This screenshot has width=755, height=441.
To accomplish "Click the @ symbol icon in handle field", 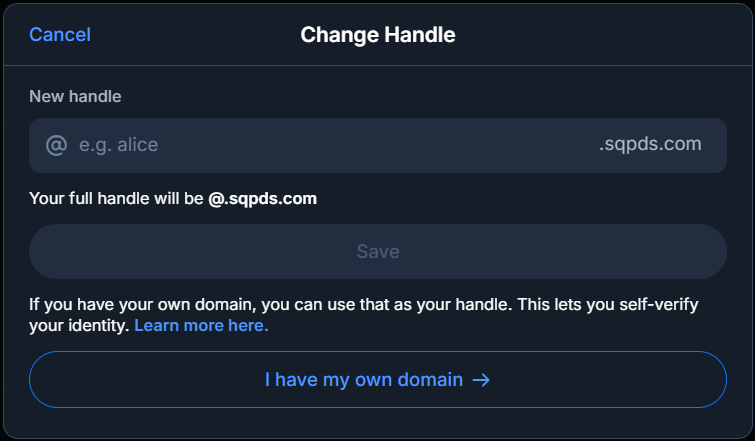I will 56,145.
